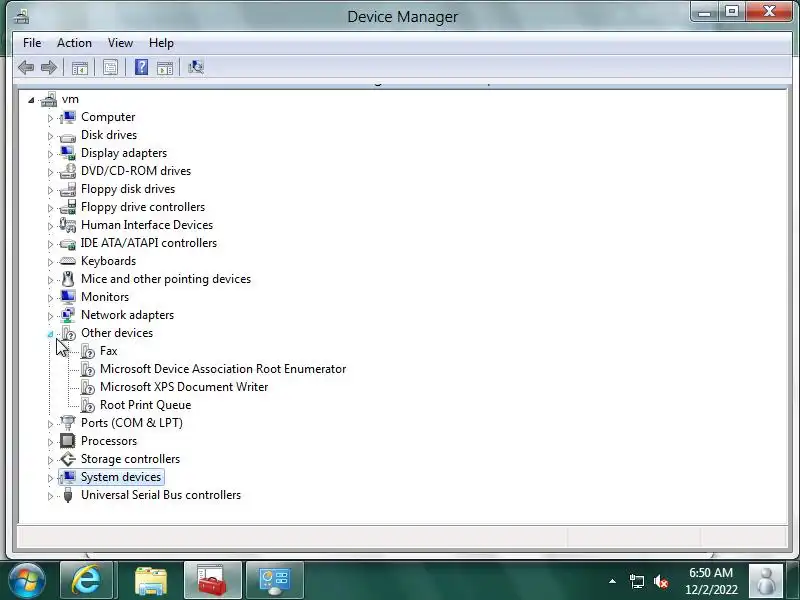Open the View menu
The height and width of the screenshot is (600, 800).
tap(120, 43)
